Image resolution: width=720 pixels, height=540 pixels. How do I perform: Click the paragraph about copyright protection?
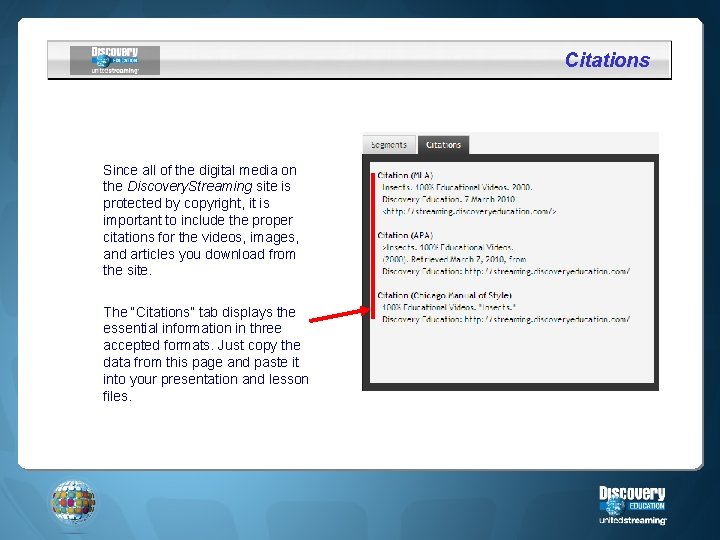(x=201, y=220)
